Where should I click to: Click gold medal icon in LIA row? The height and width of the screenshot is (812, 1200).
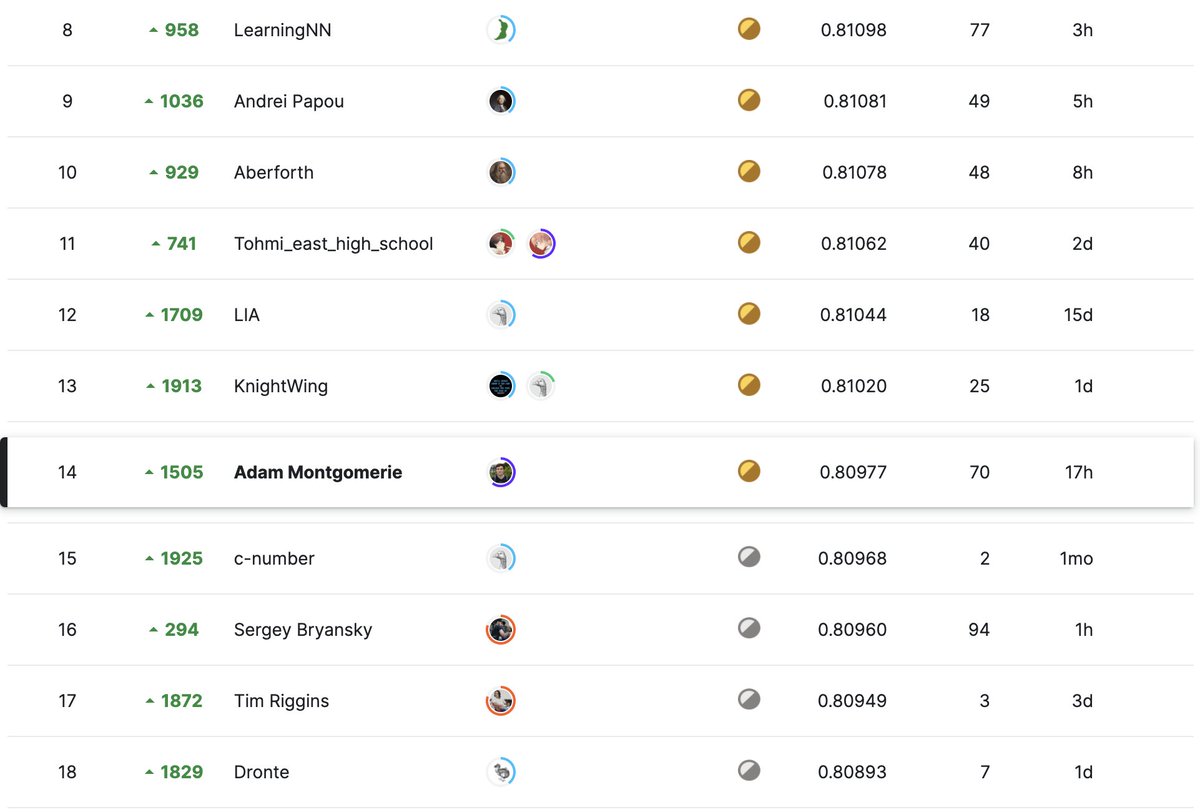(749, 314)
